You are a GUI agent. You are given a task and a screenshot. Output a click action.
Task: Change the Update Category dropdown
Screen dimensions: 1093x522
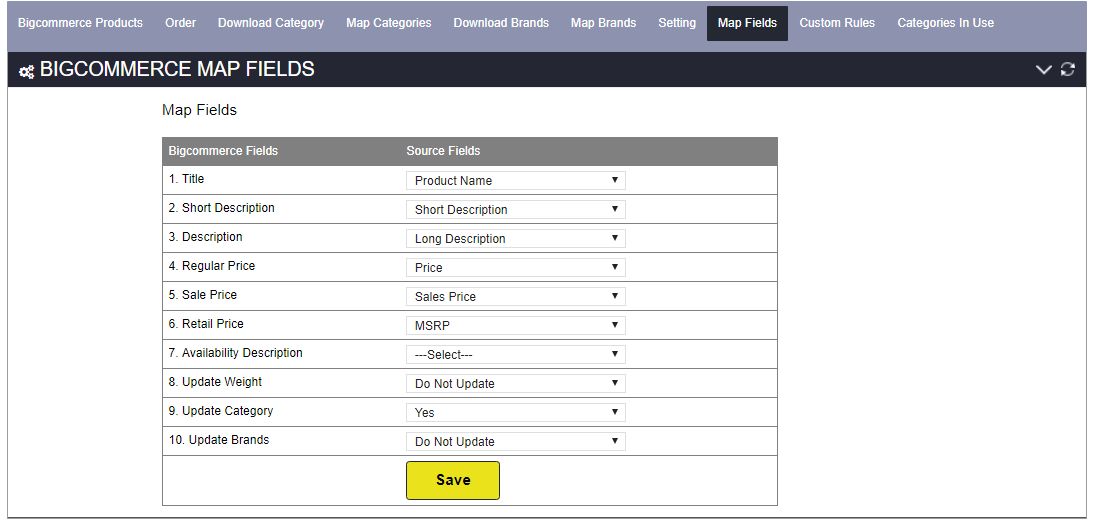coord(516,413)
